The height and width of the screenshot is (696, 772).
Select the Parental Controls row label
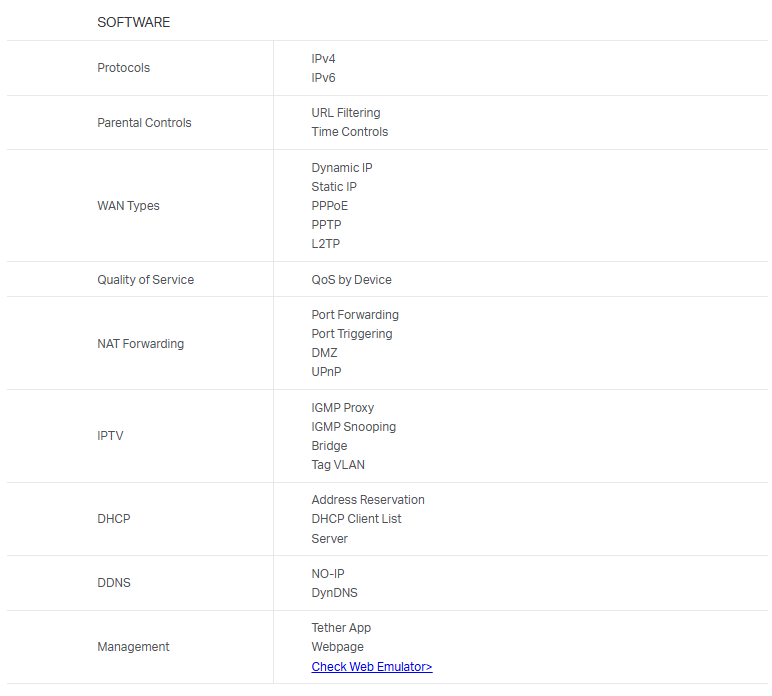[144, 123]
